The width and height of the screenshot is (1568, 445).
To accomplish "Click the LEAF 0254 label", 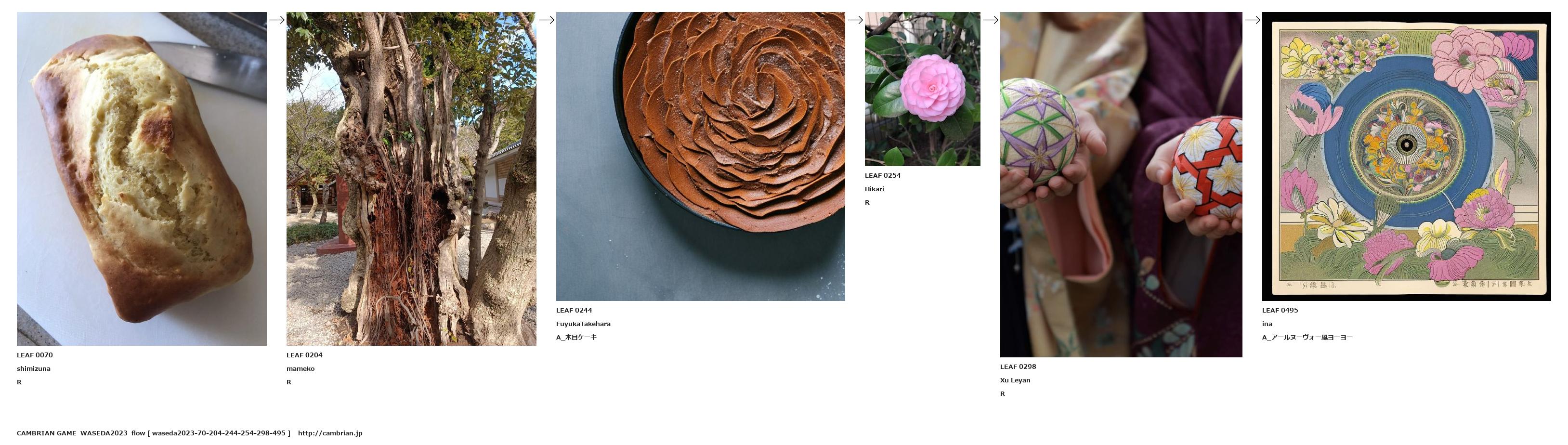I will pos(883,175).
